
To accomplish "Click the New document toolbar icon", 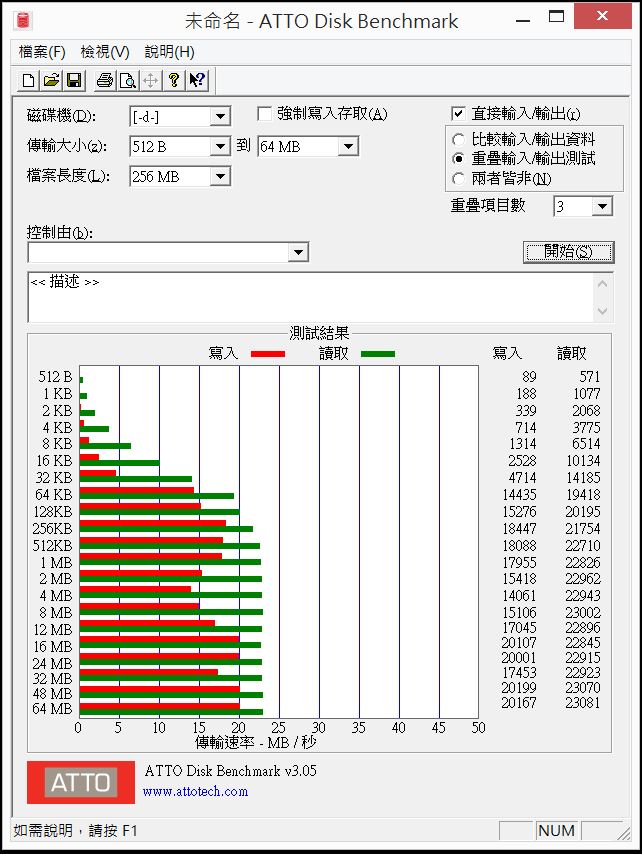I will point(28,81).
